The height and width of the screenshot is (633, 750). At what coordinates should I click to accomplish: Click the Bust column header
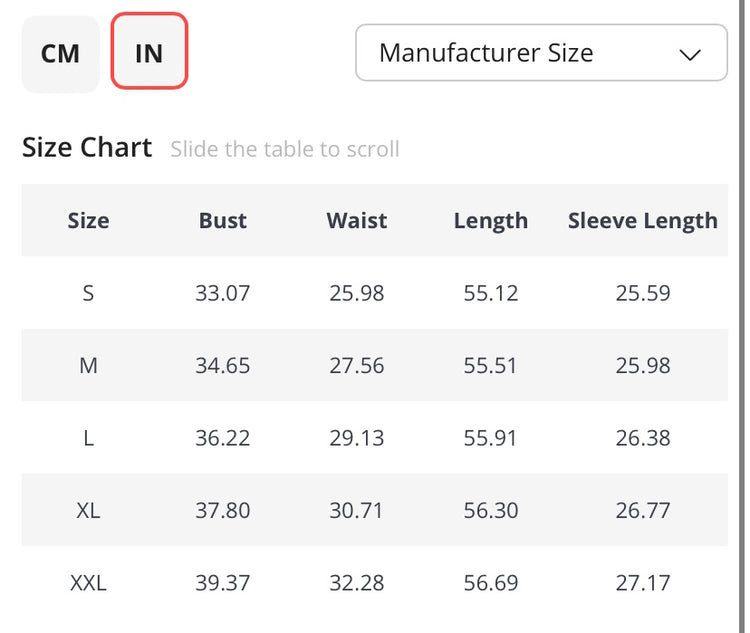pos(222,221)
